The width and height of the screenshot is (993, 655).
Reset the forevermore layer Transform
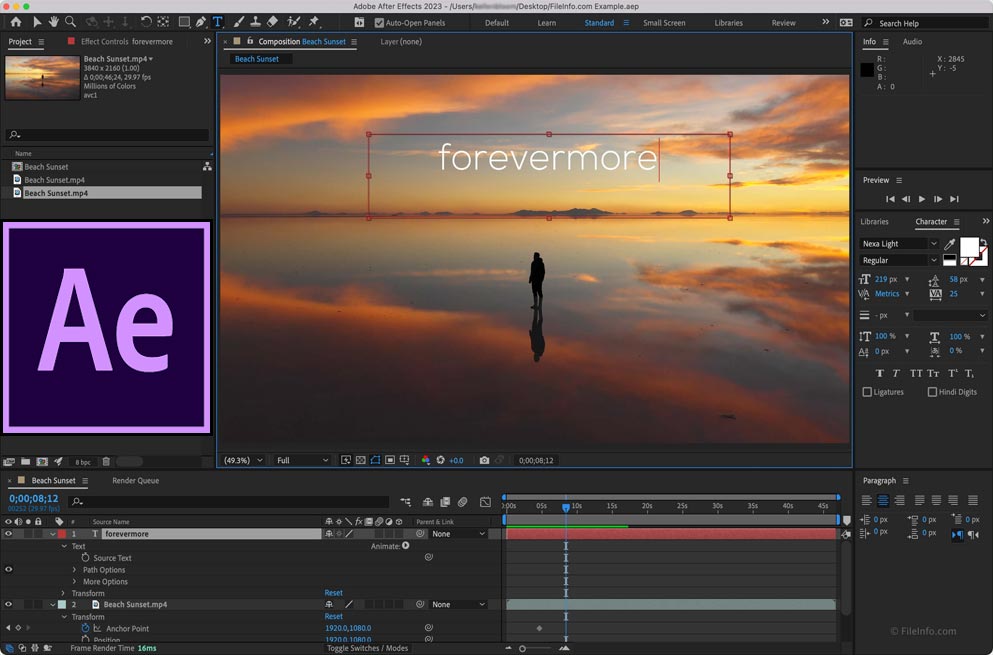[x=333, y=593]
